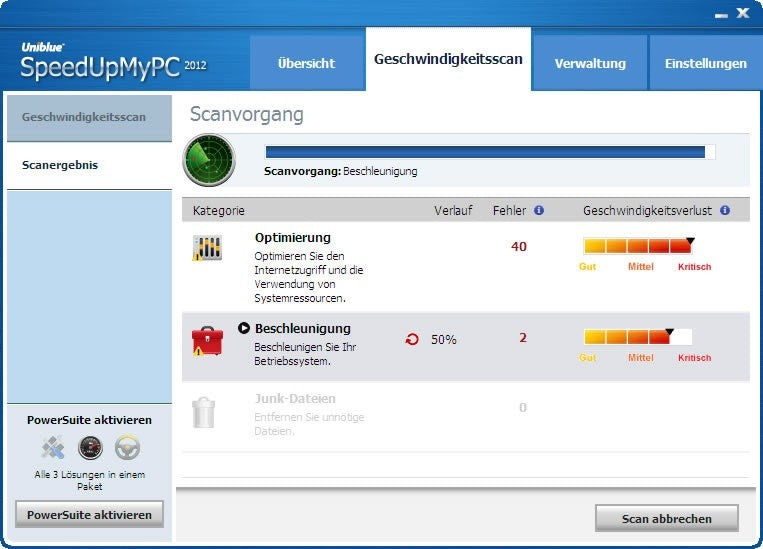The width and height of the screenshot is (763, 549).
Task: Click the Optimierung speed loss gauge
Action: (638, 245)
